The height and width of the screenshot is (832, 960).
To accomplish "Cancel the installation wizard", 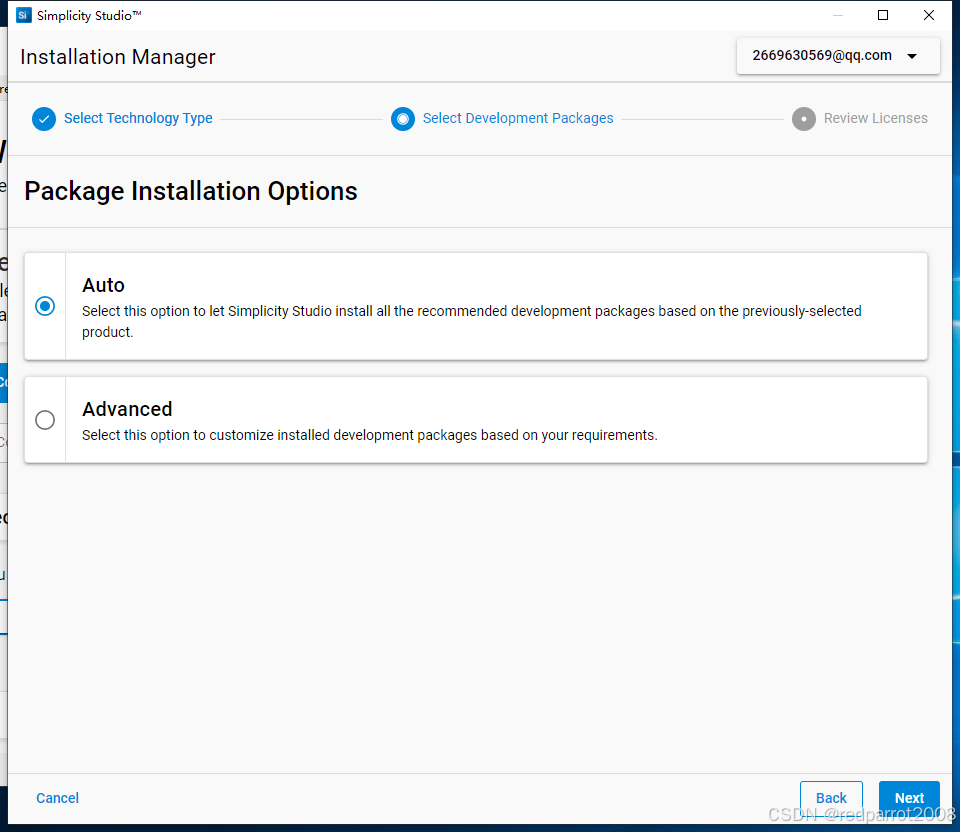I will 58,798.
